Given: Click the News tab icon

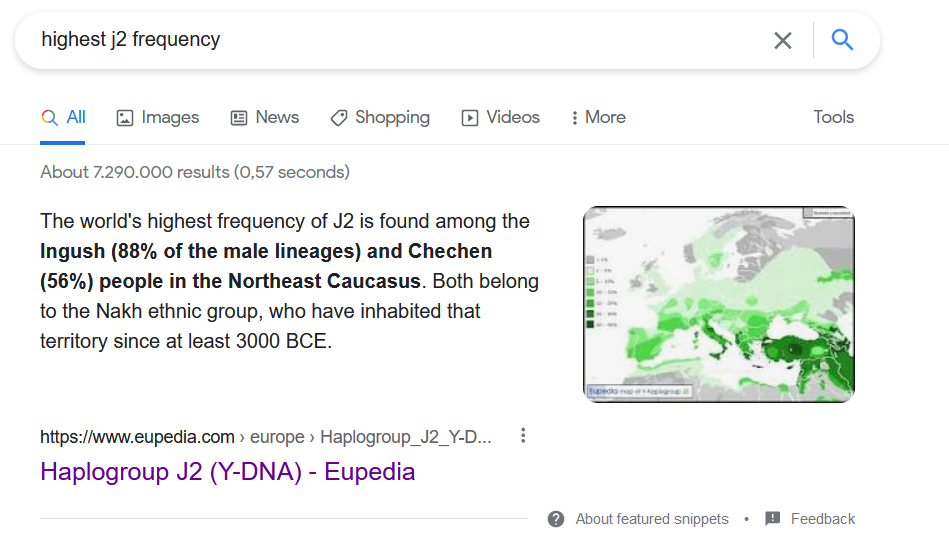Looking at the screenshot, I should click(239, 118).
